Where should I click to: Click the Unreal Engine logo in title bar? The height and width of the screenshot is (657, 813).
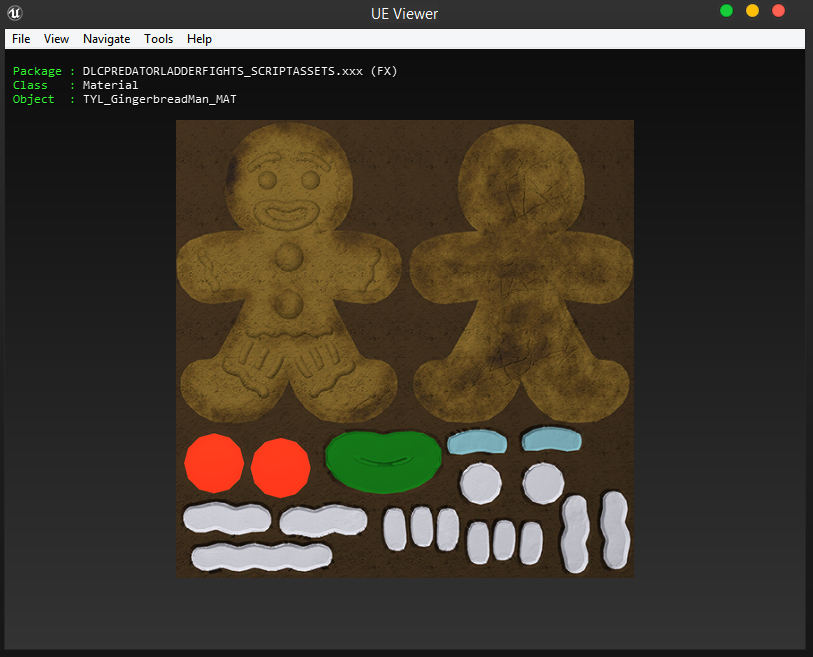point(17,13)
